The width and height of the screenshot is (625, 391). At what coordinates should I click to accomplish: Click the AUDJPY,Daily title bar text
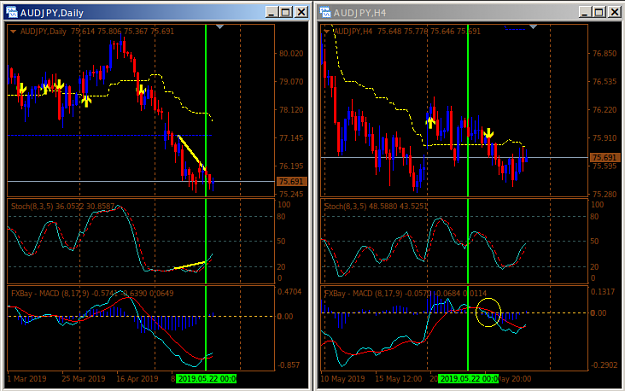52,13
